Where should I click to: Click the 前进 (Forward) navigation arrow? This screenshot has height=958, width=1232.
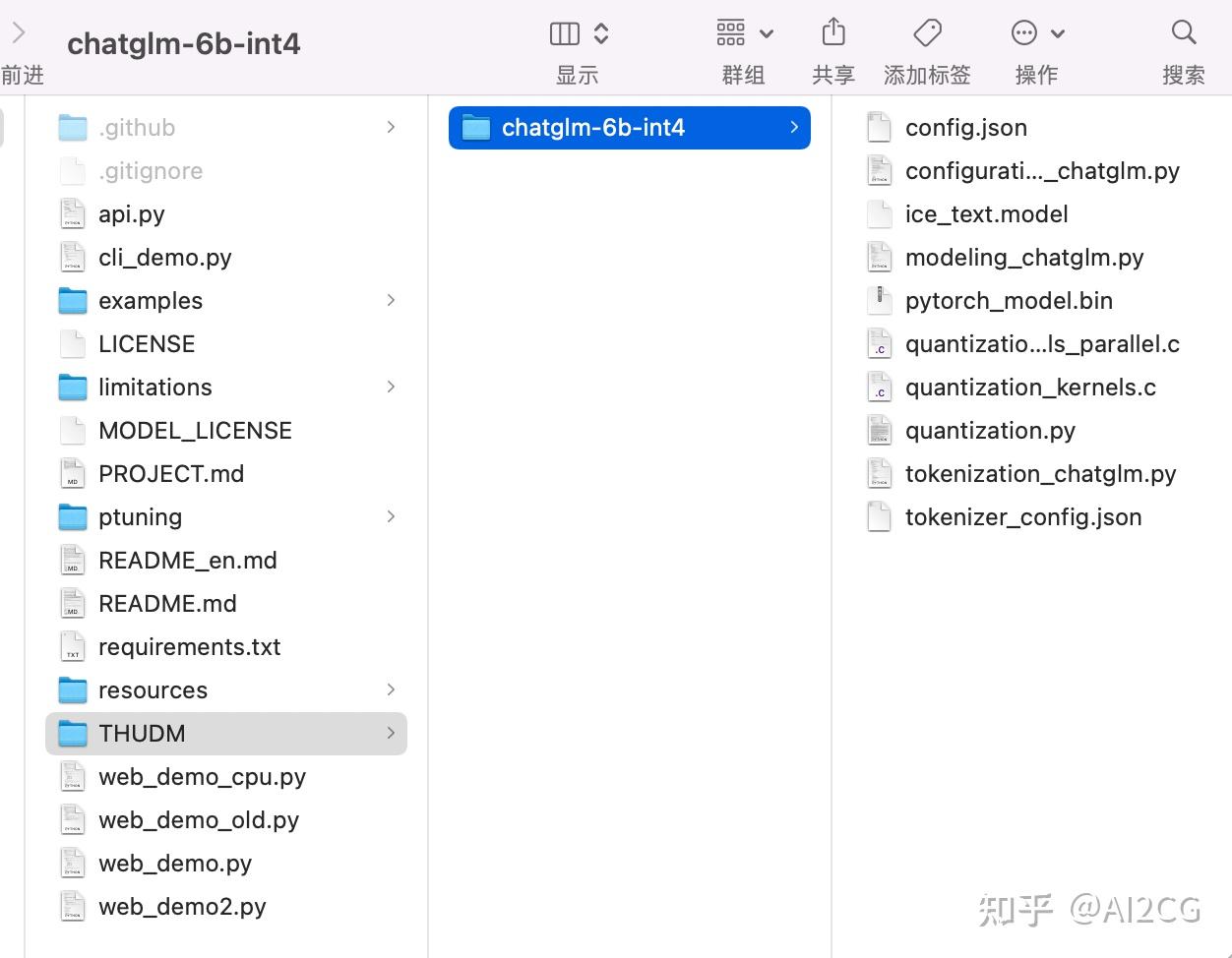pyautogui.click(x=18, y=30)
